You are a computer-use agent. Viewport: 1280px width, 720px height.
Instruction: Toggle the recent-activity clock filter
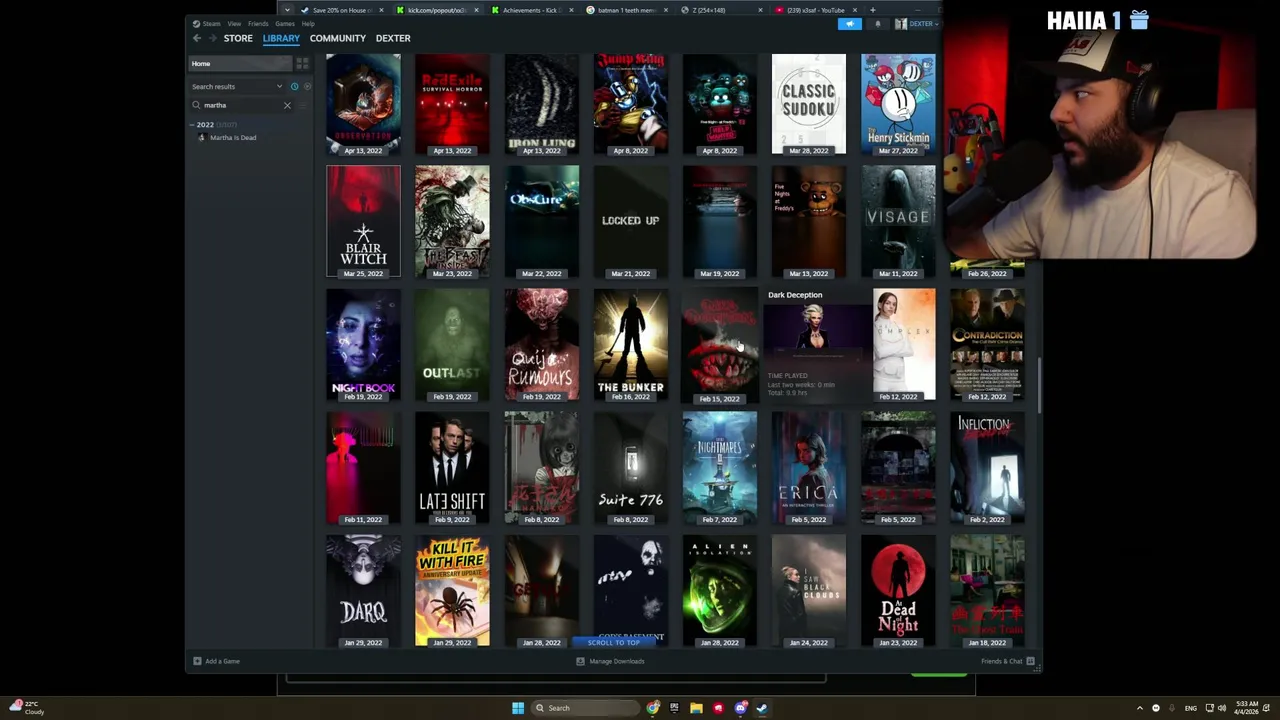(x=294, y=86)
